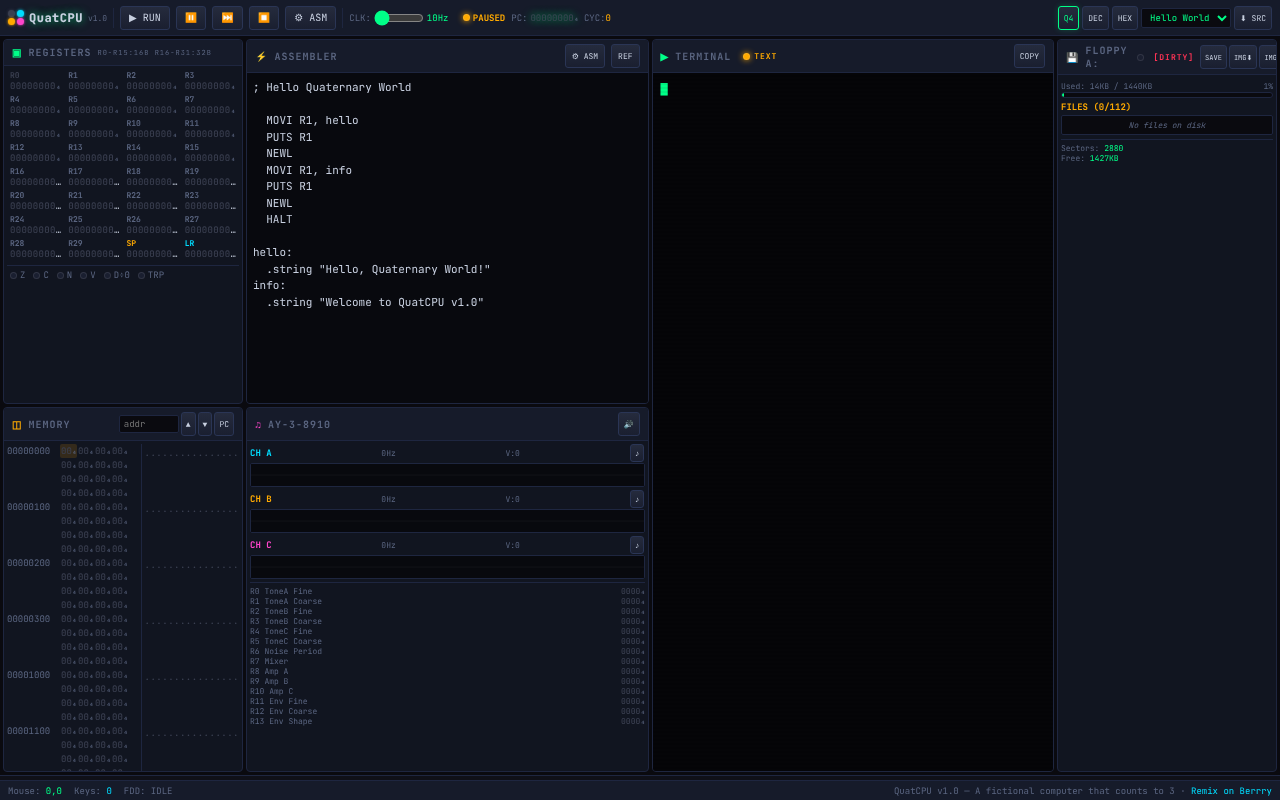Click the floppy disk usage progress bar

coord(1167,95)
